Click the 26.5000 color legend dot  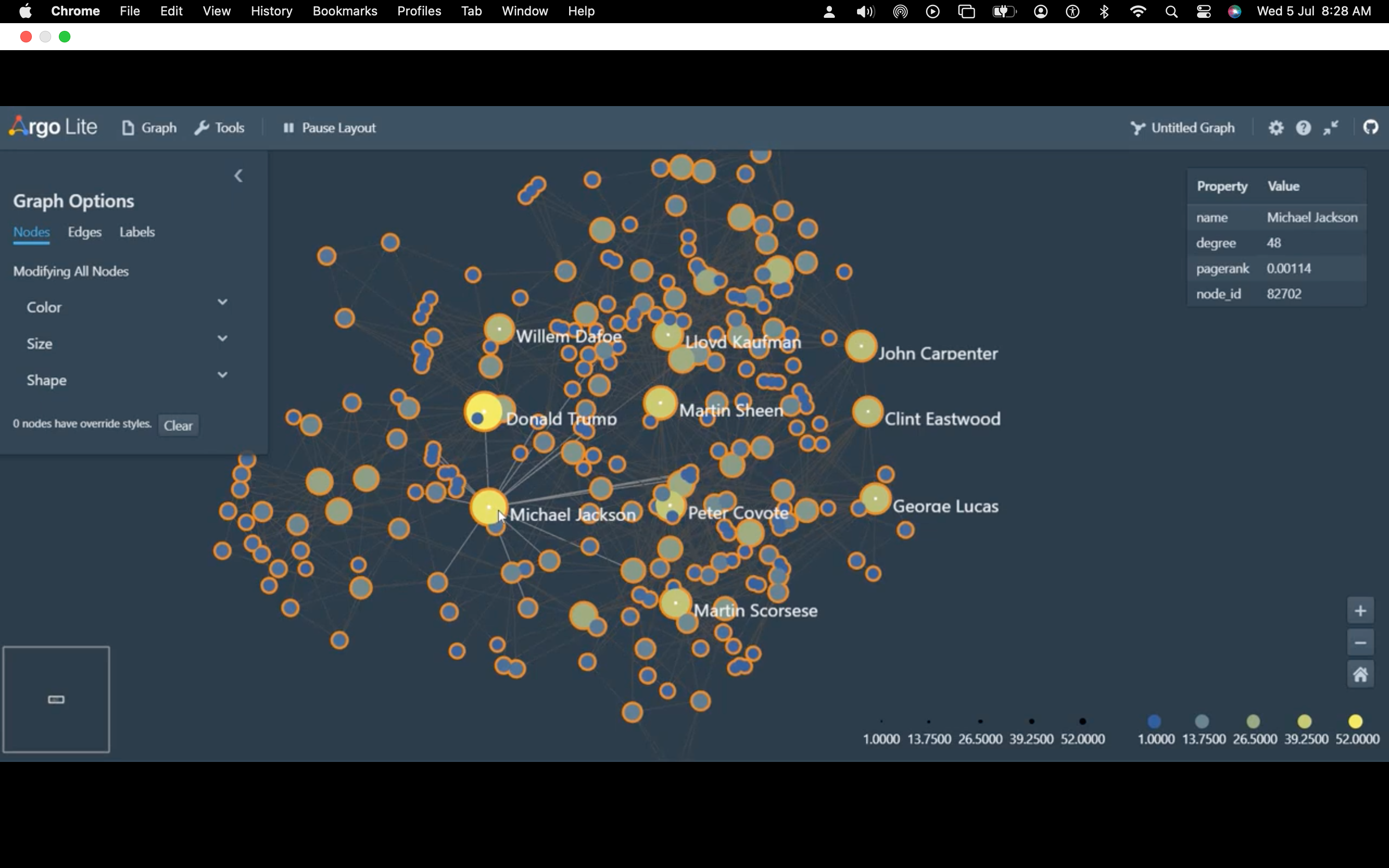1253,721
